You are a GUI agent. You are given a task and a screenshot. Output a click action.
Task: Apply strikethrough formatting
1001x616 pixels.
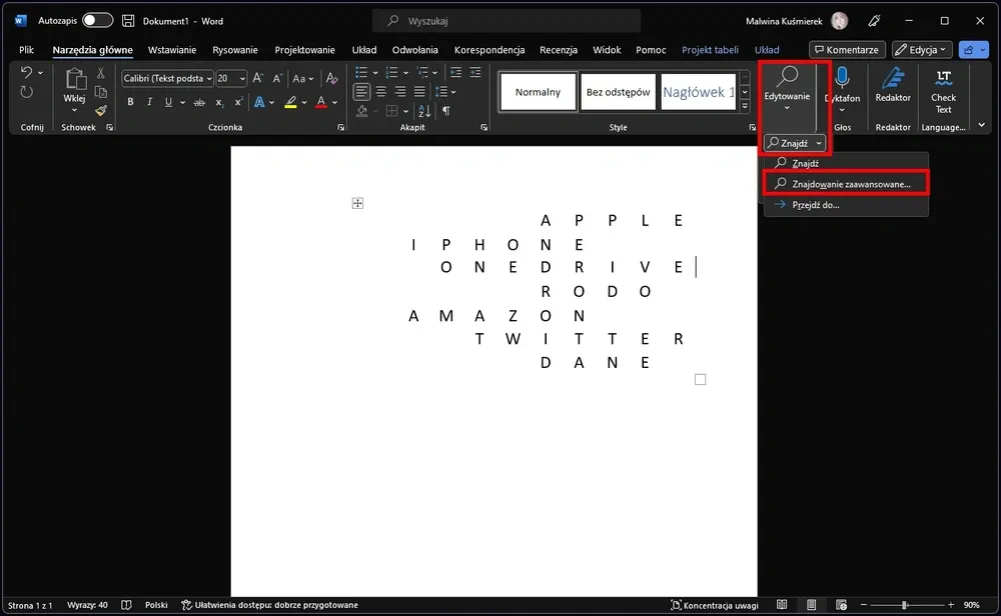pyautogui.click(x=199, y=102)
